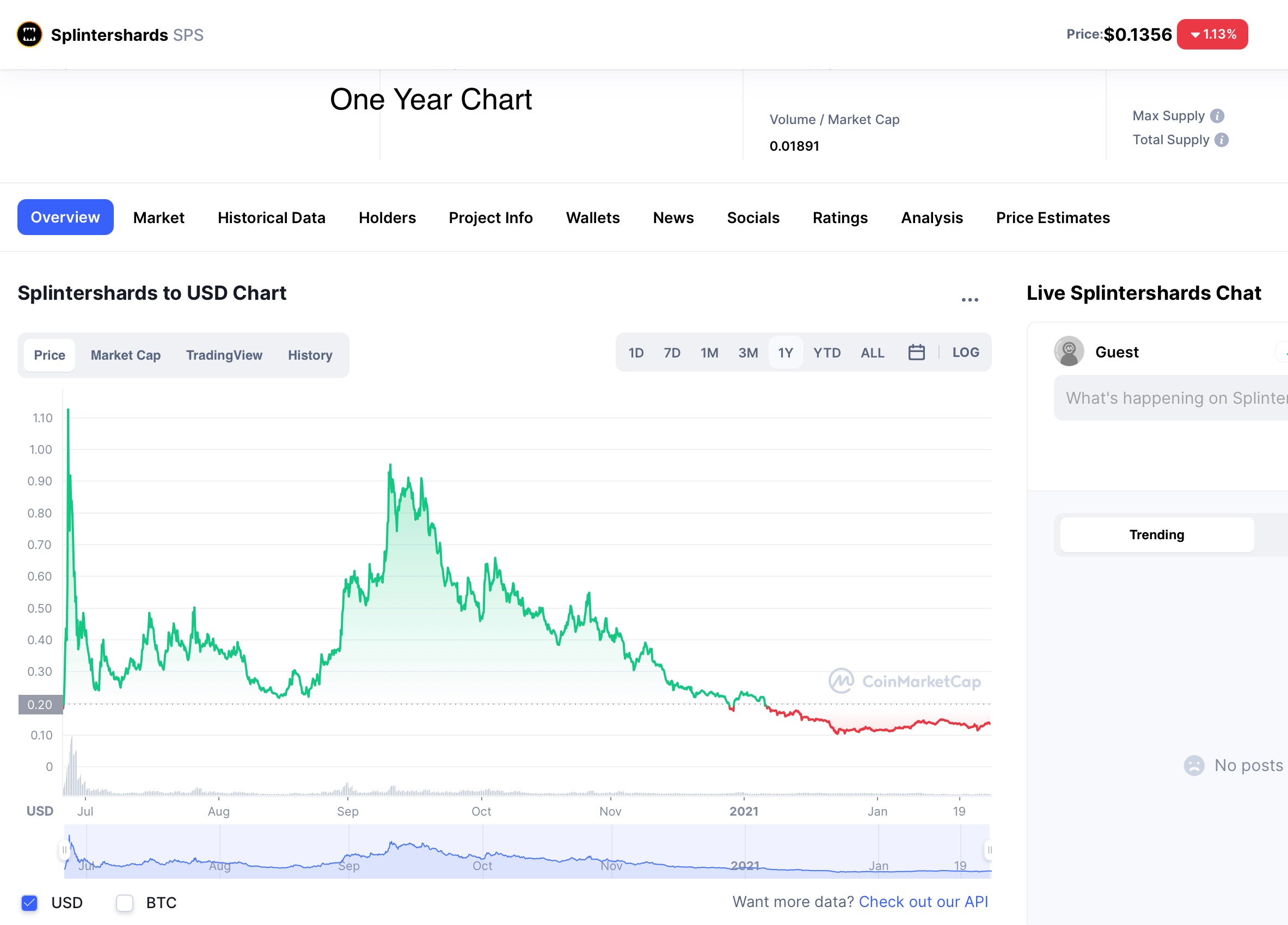The image size is (1288, 925).
Task: Click the Guest username label
Action: (1117, 352)
